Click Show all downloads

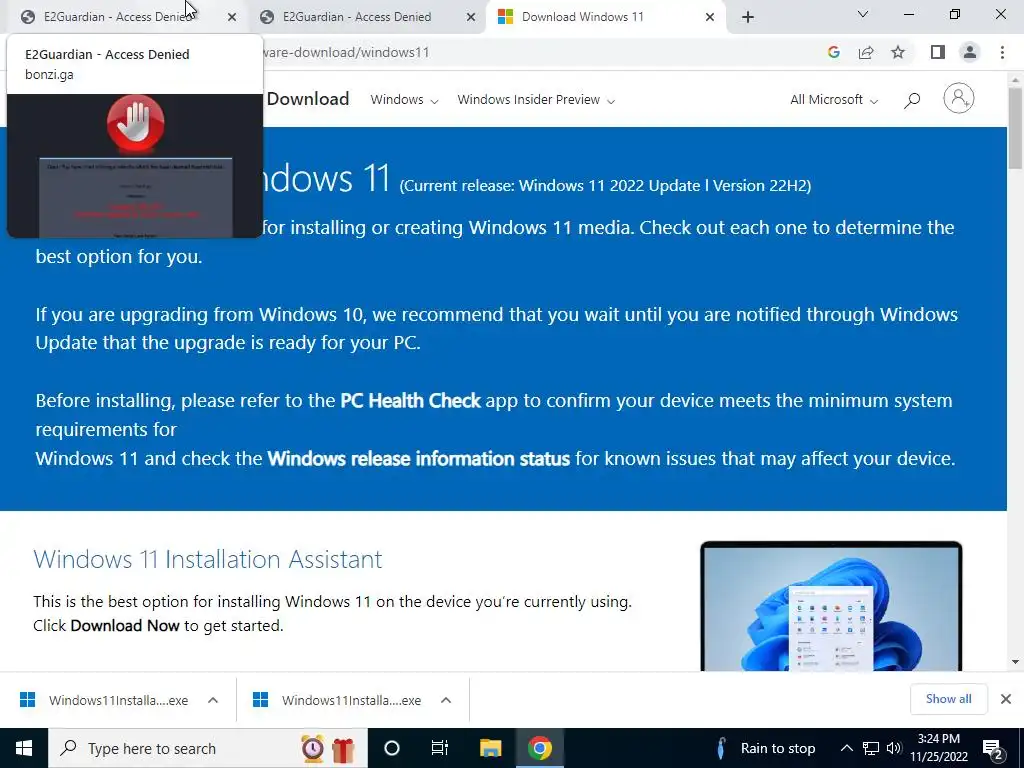948,699
